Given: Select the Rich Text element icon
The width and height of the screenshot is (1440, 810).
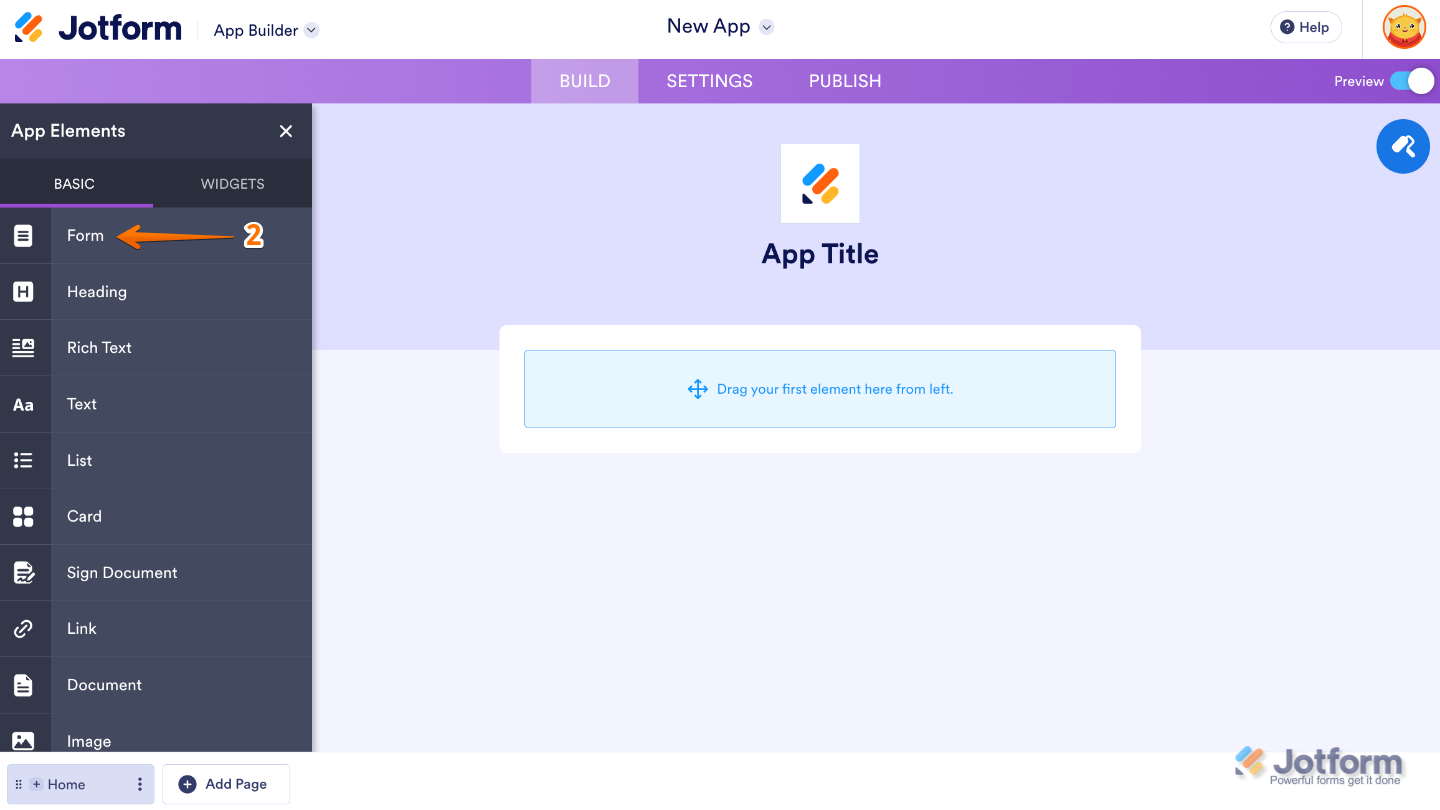Looking at the screenshot, I should pos(24,347).
